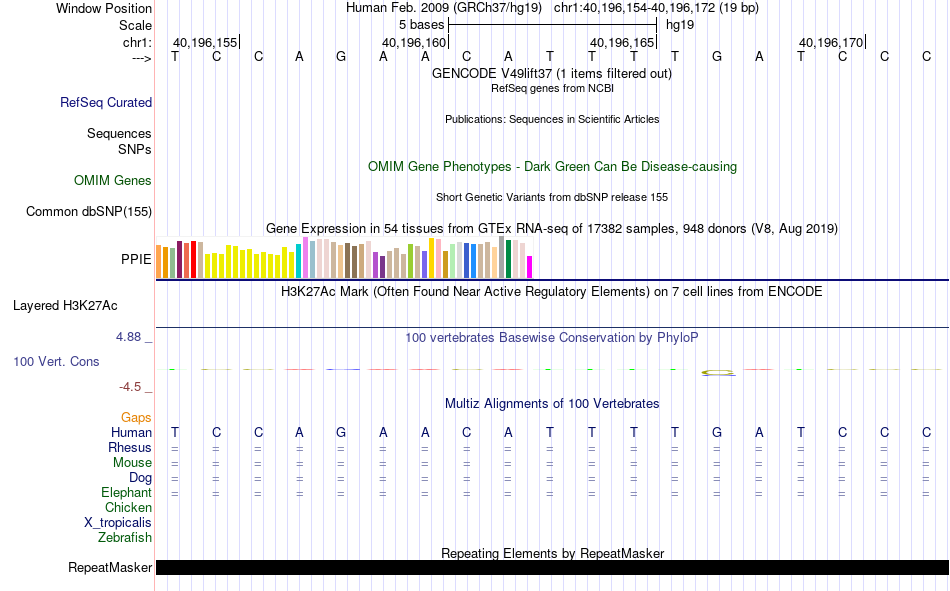Click the OMIM Genes track label
This screenshot has width=950, height=591.
point(113,181)
